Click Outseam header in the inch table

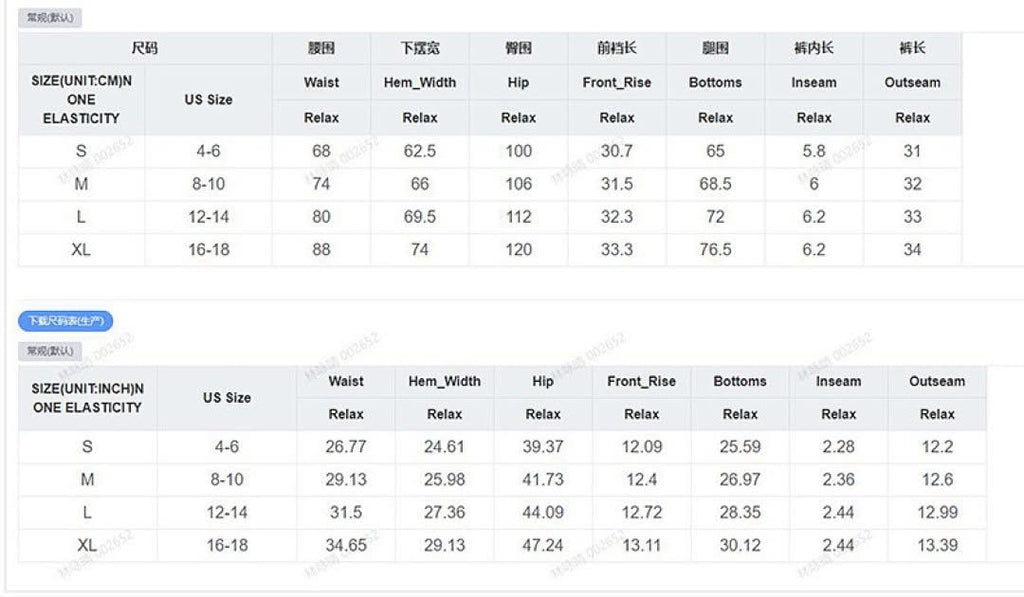click(x=937, y=381)
